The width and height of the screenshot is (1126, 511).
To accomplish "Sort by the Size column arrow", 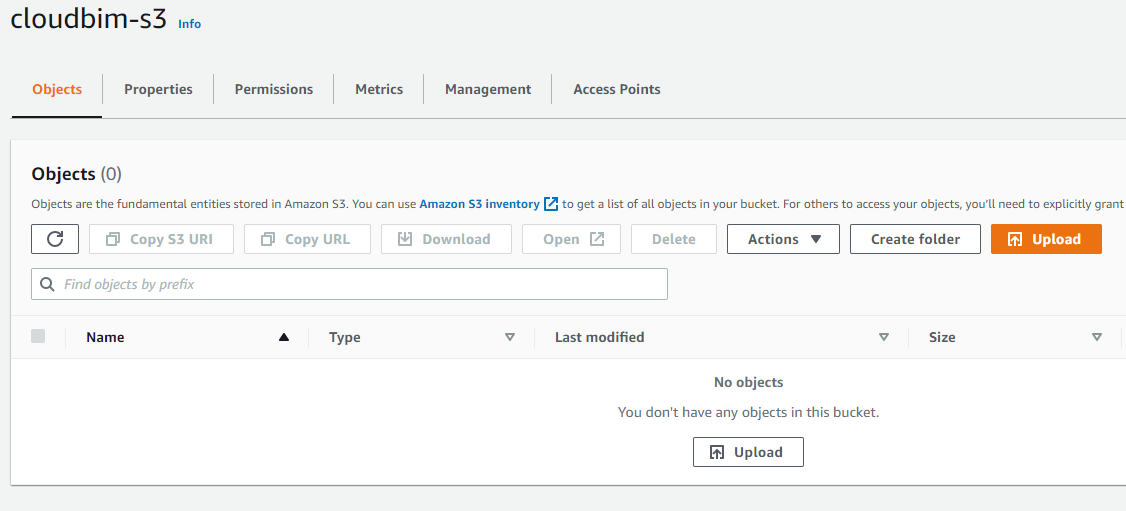I will coord(1097,337).
